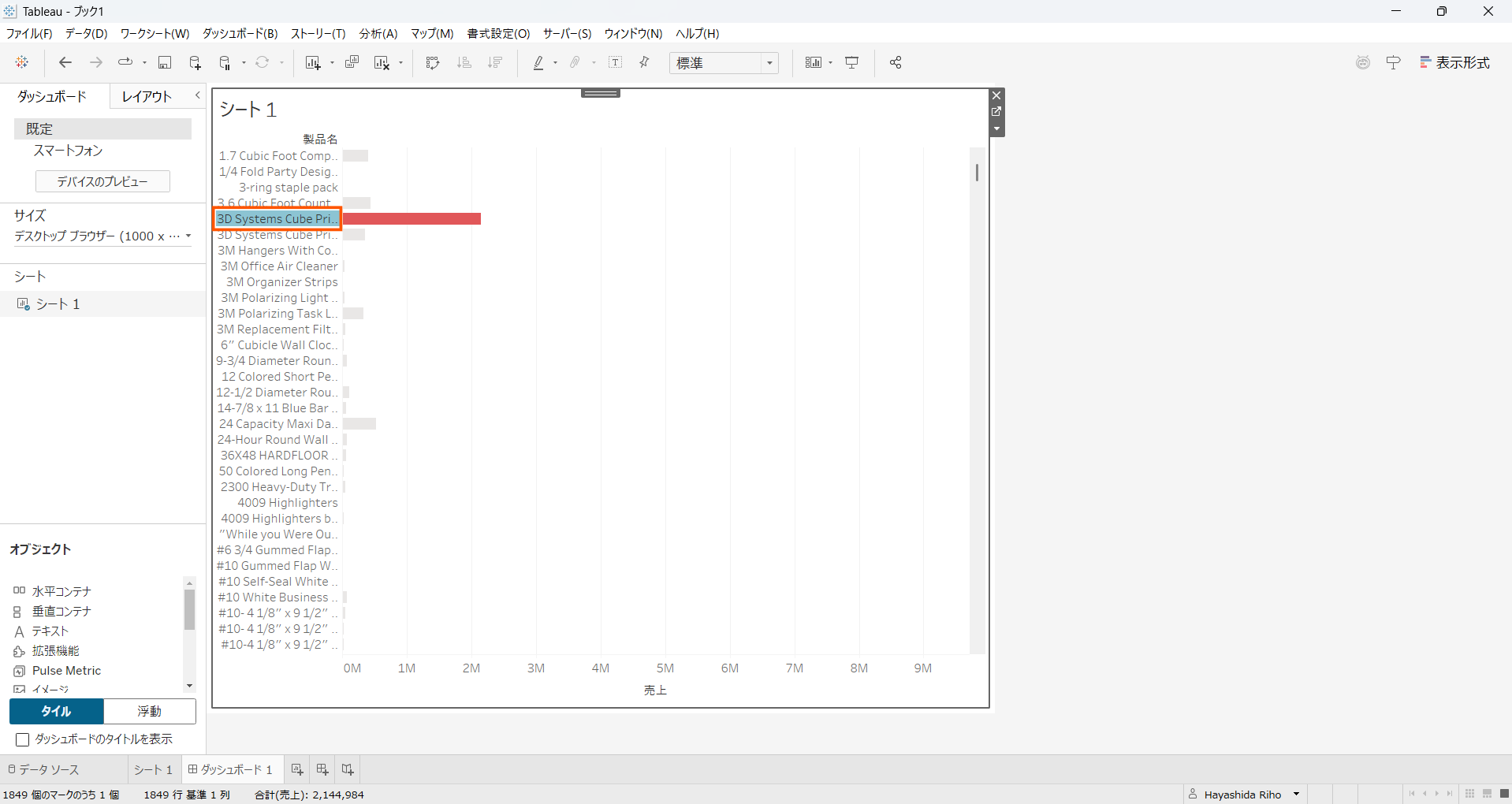Click the add new data source icon
Viewport: 1512px width, 804px height.
[195, 63]
